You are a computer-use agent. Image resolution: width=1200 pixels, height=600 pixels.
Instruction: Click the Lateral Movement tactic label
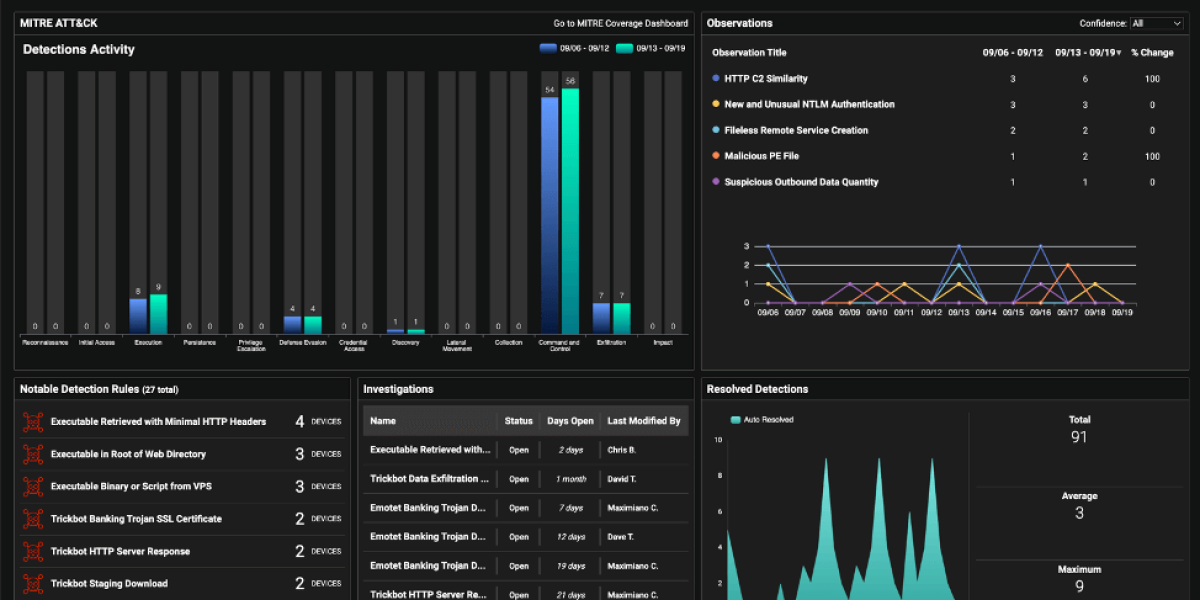click(x=457, y=346)
